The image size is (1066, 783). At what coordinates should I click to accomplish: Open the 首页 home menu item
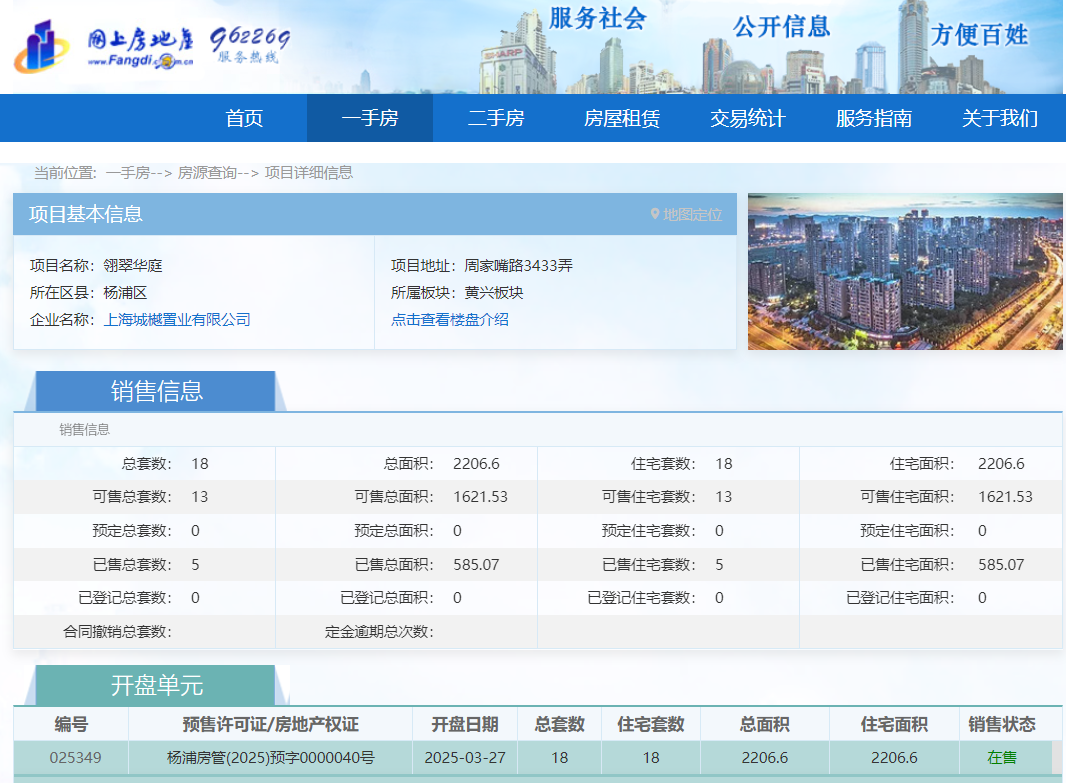click(x=244, y=118)
